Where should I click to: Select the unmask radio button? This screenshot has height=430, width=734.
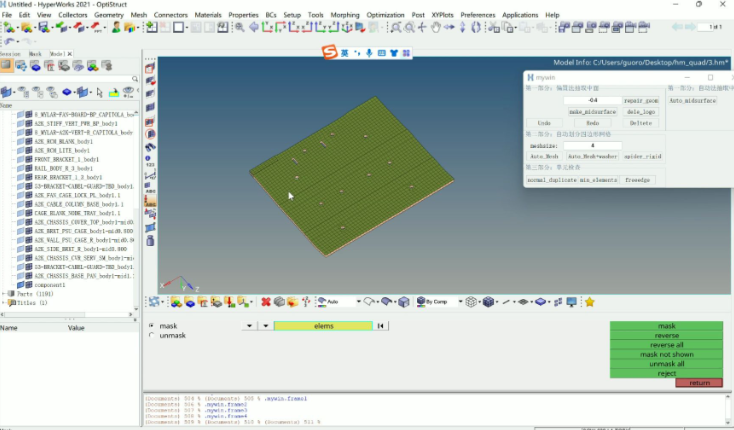point(151,335)
